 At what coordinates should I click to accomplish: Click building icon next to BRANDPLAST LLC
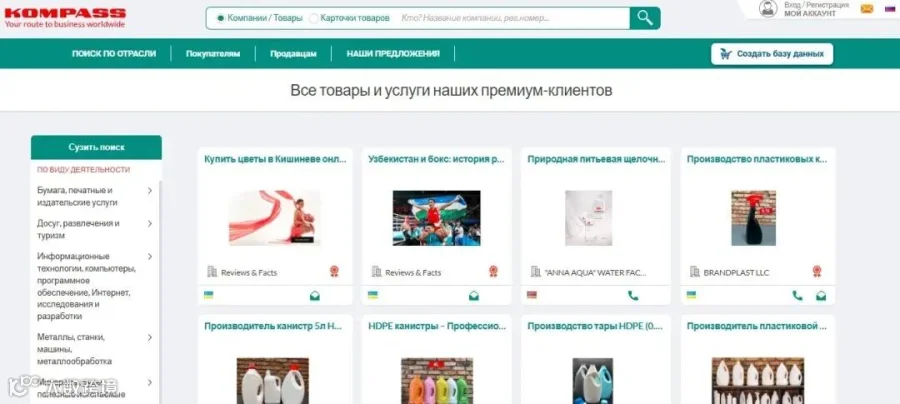point(695,271)
